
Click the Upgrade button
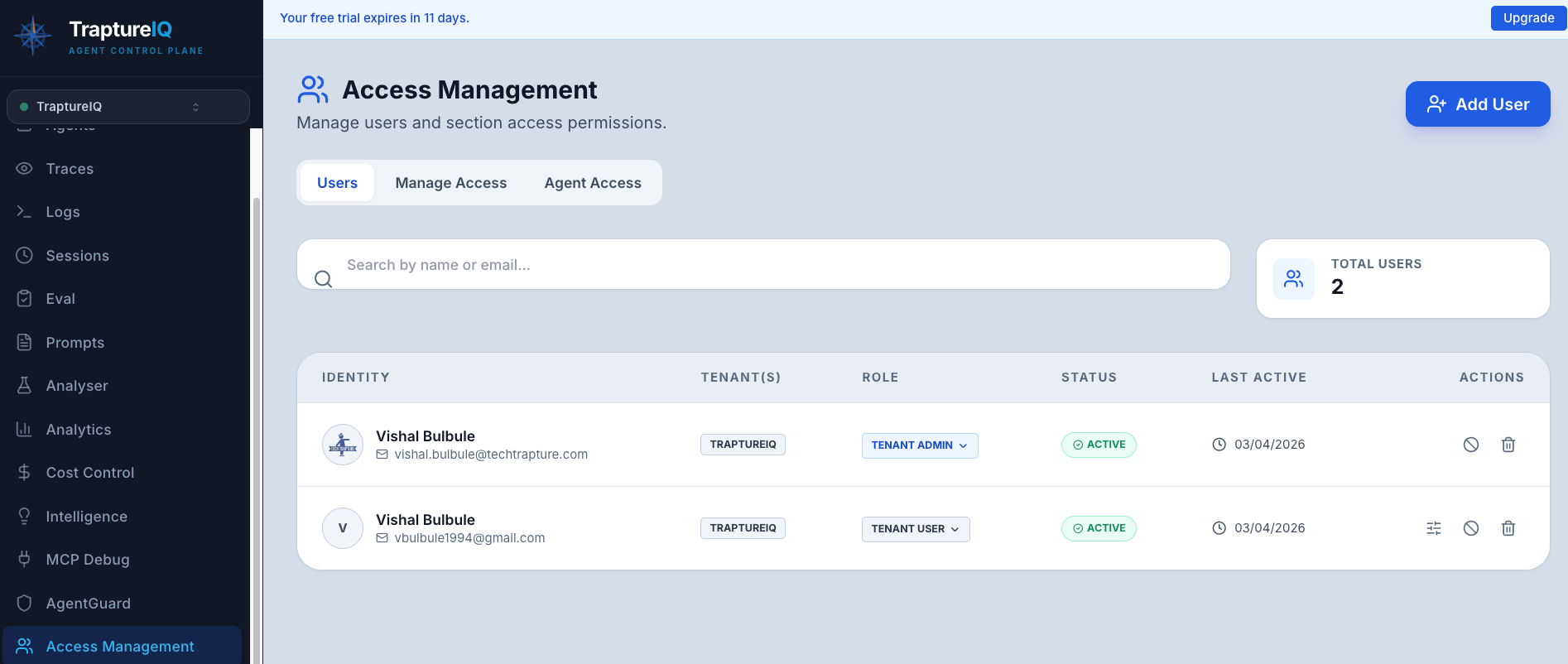click(1528, 18)
